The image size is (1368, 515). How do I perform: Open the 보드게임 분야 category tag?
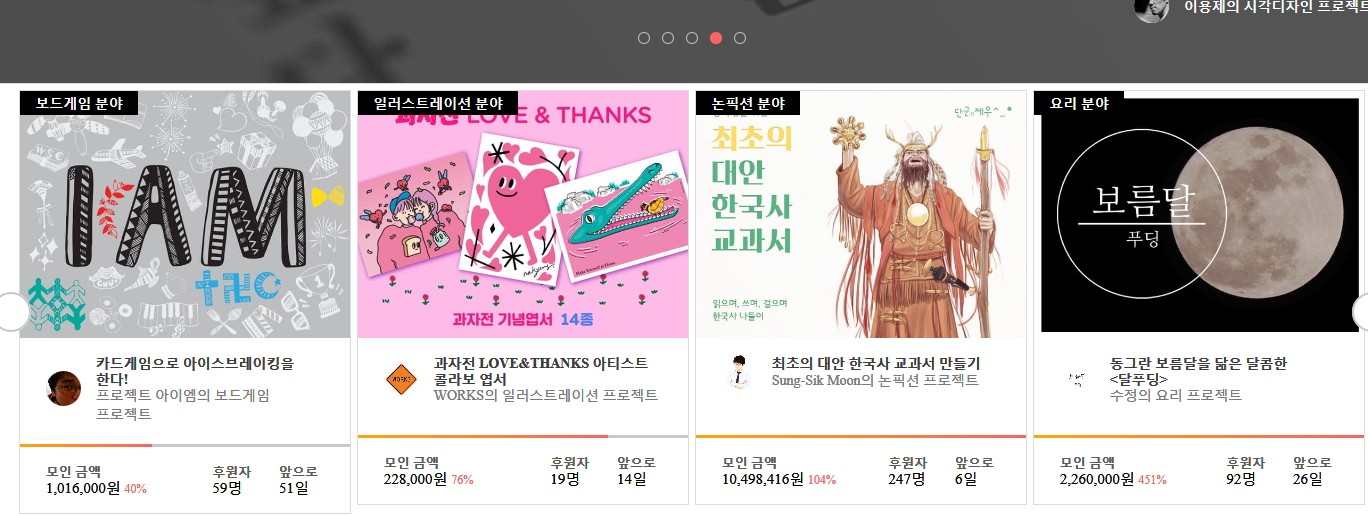[x=78, y=103]
